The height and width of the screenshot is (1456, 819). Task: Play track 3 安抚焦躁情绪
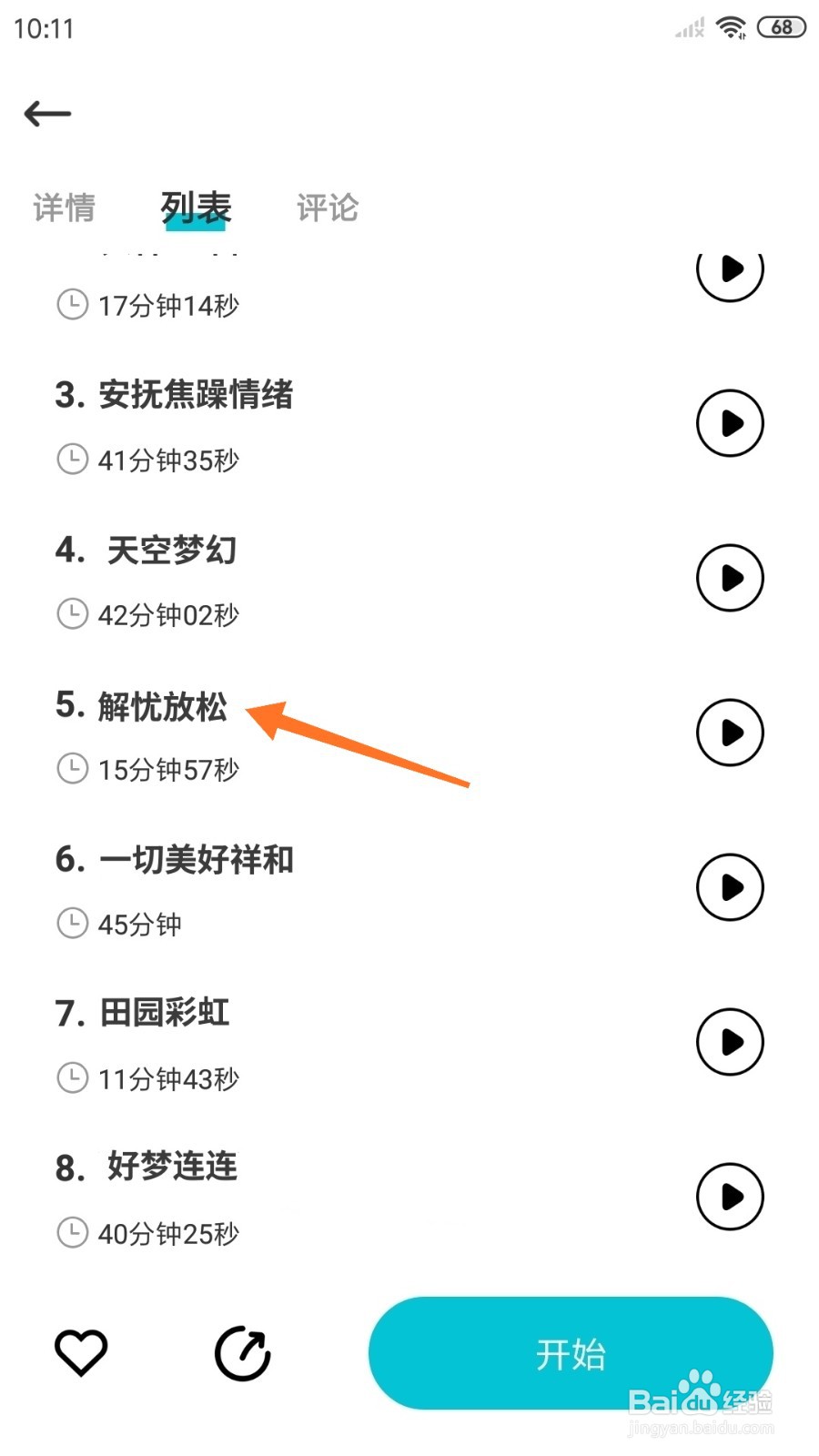(730, 423)
